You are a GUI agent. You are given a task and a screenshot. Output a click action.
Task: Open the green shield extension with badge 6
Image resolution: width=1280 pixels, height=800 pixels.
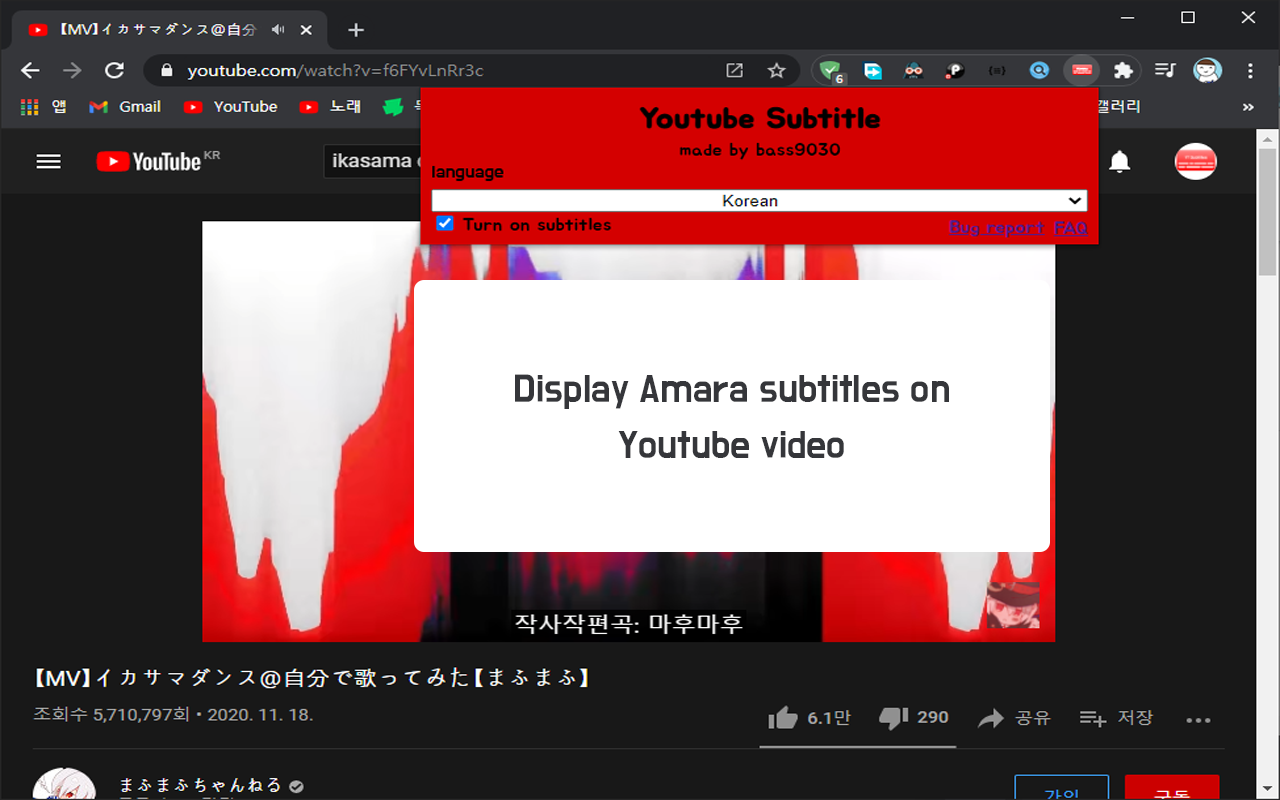coord(830,71)
